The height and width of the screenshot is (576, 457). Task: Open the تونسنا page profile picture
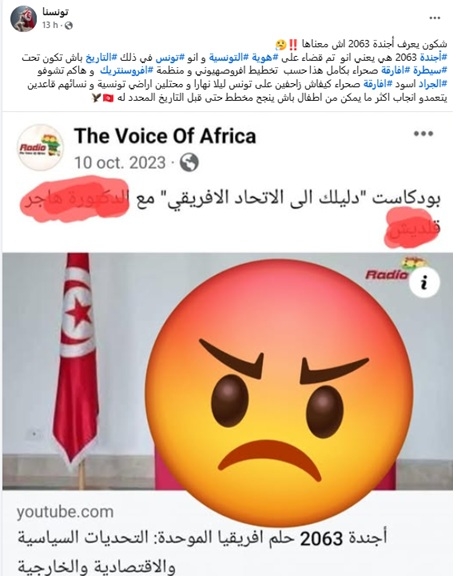(x=24, y=18)
